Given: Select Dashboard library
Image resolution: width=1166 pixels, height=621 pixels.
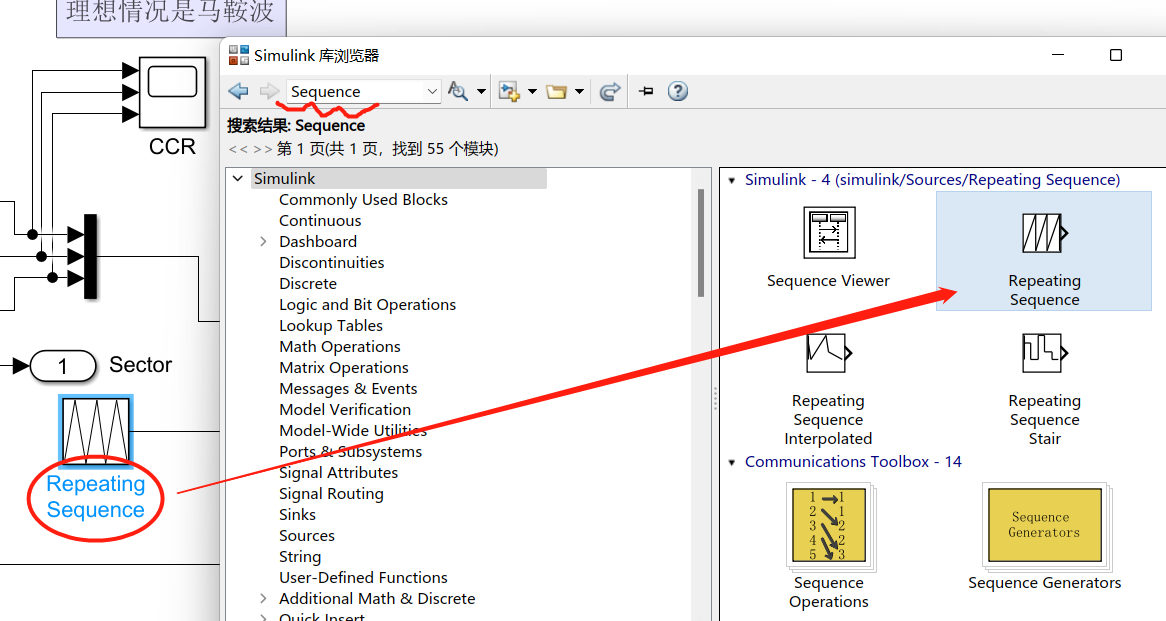Looking at the screenshot, I should click(318, 241).
